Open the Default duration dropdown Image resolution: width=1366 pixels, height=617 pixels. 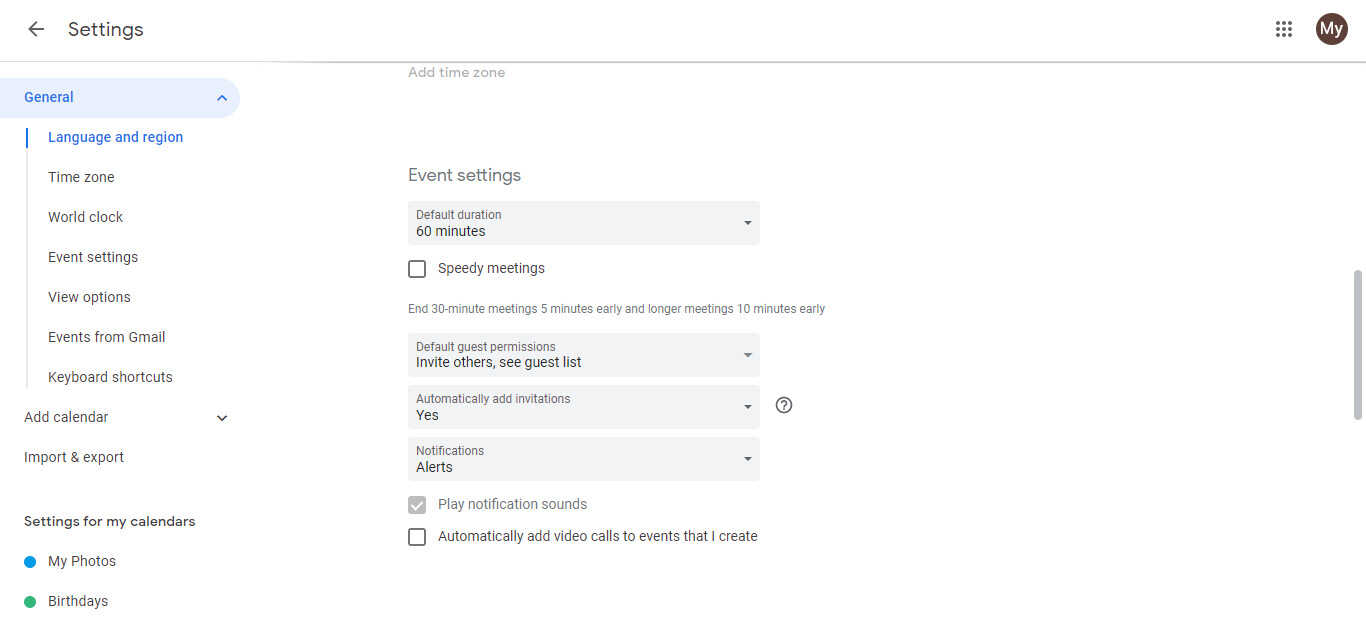(584, 223)
